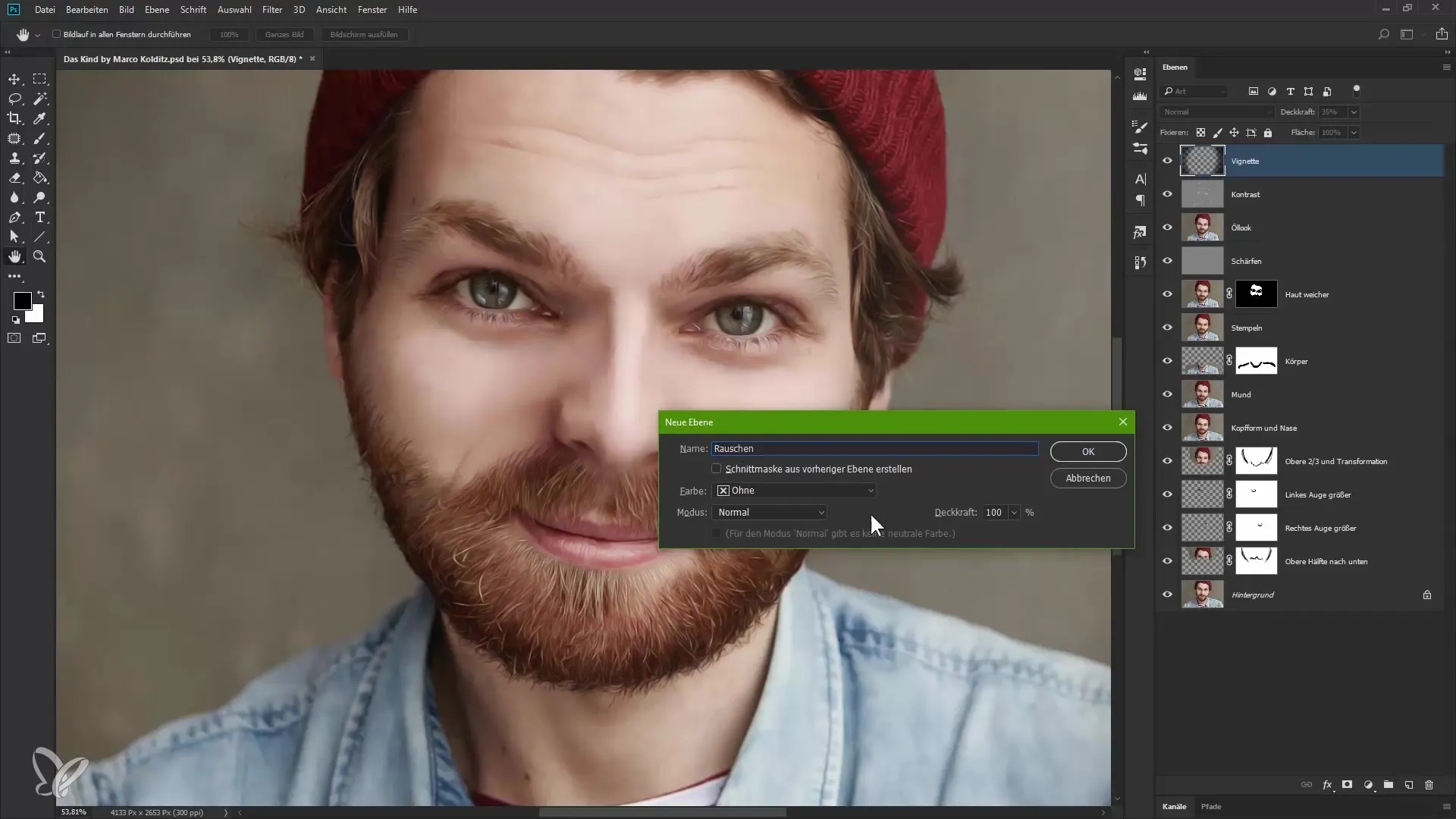Hide the Öllook layer
The height and width of the screenshot is (819, 1456).
coord(1168,227)
